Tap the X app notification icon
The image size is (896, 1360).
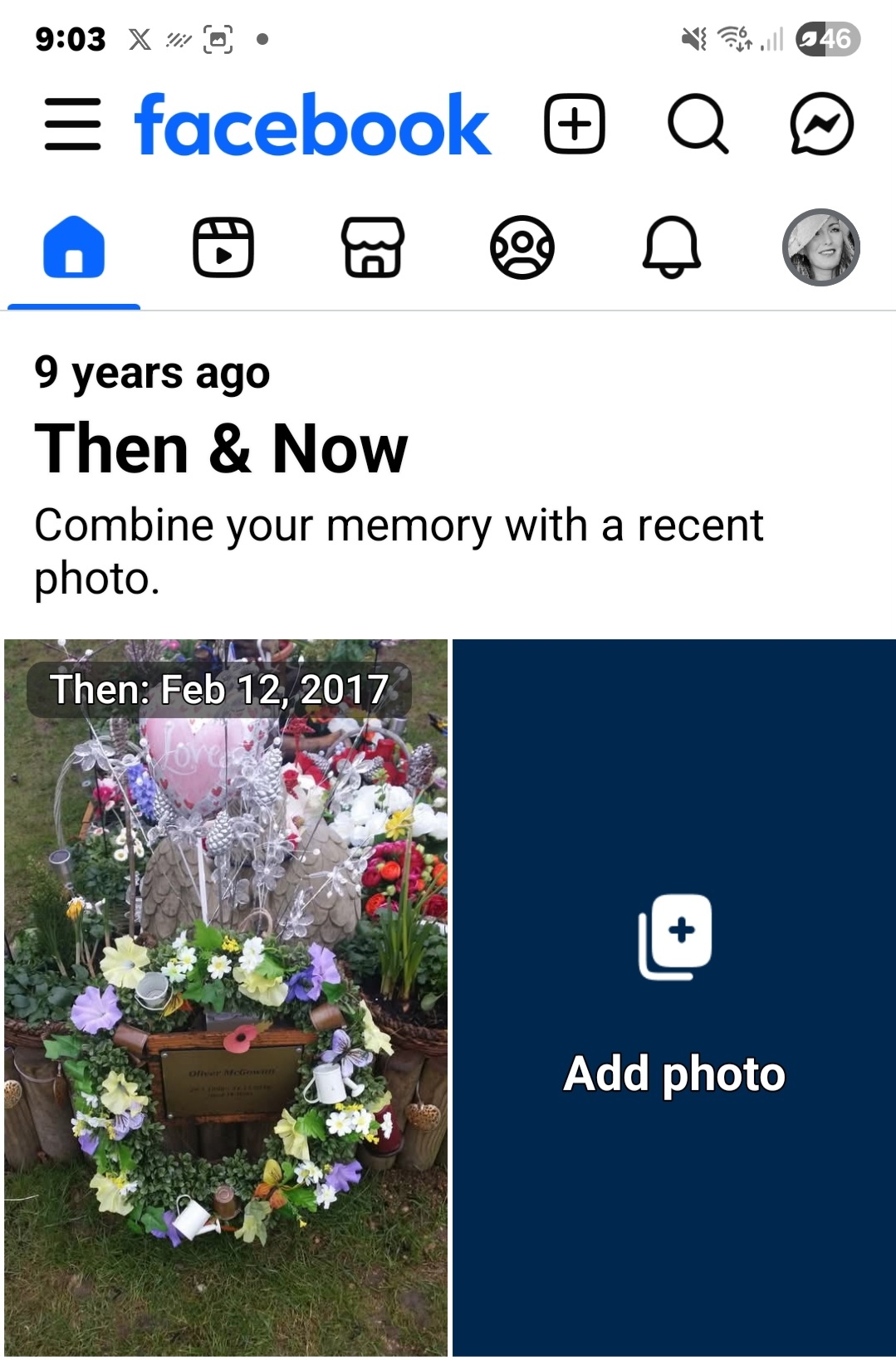pyautogui.click(x=140, y=39)
